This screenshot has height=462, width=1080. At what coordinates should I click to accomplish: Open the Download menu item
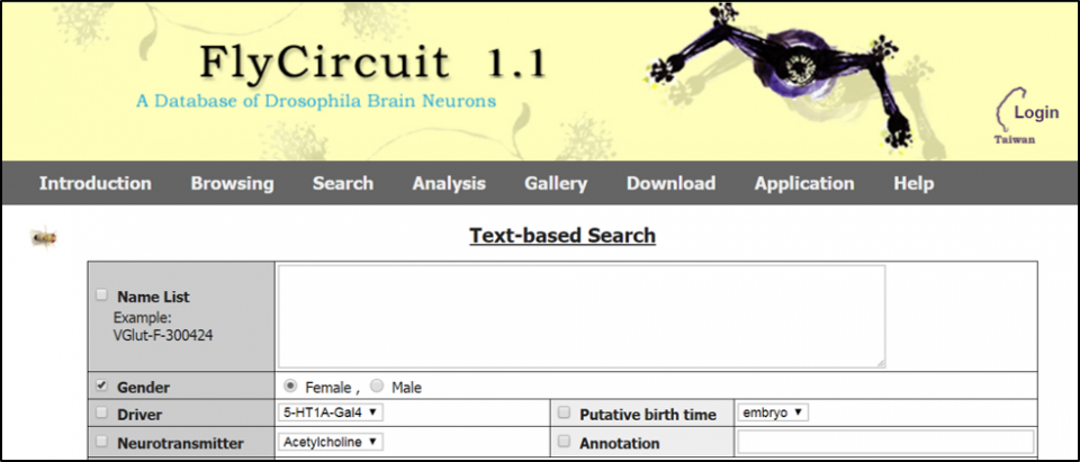[x=670, y=184]
